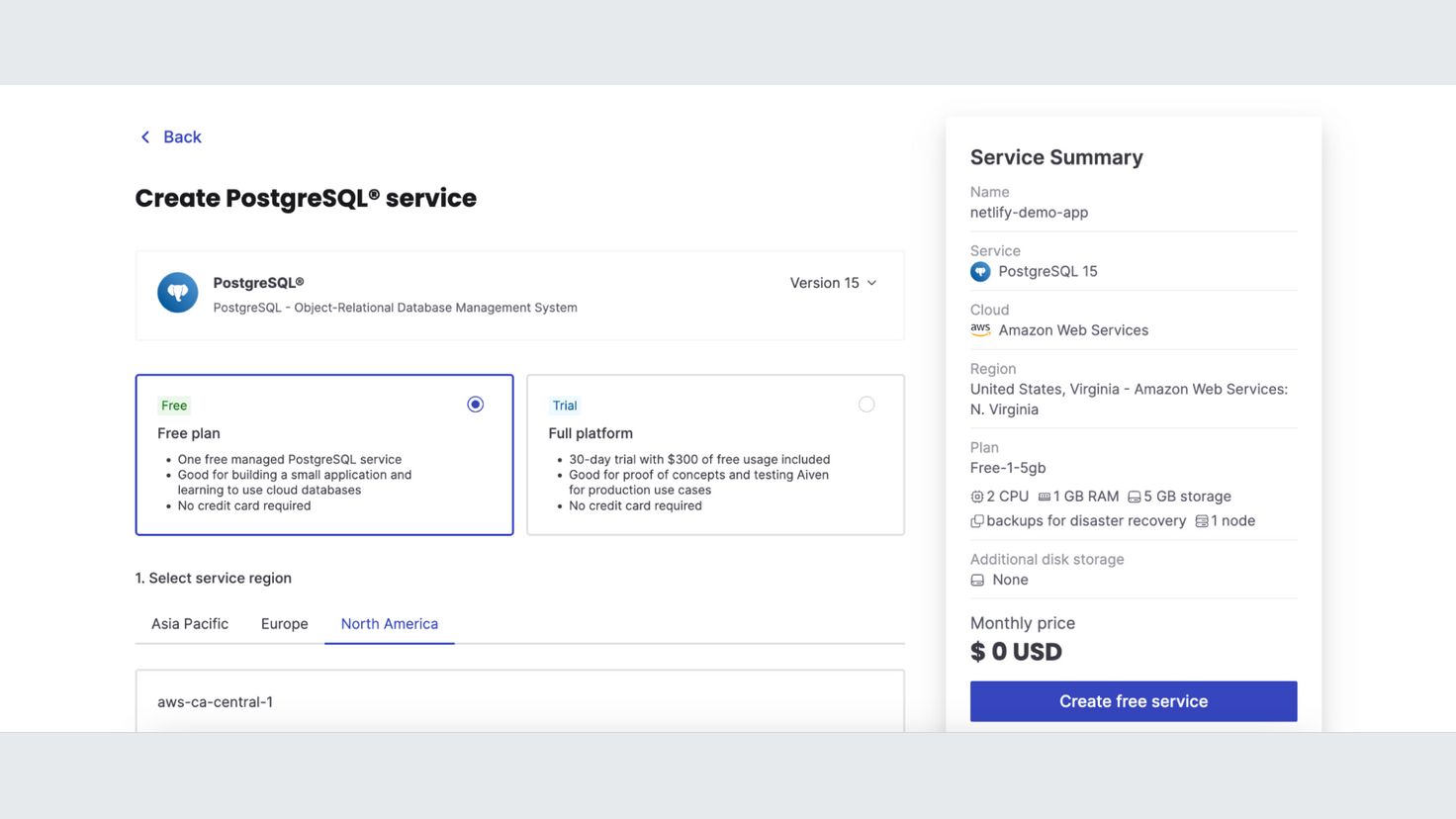Click the blue Trial badge
Screen dimensions: 1456x819
565,406
